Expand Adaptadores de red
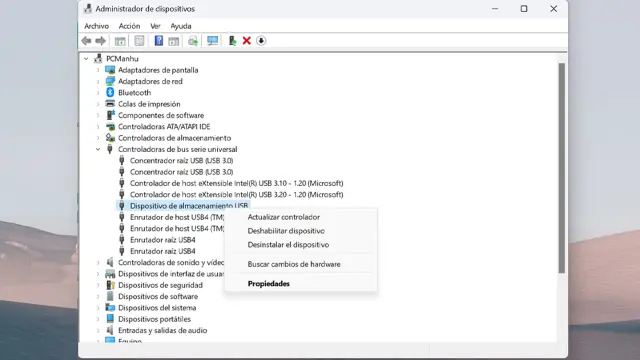640x360 pixels. click(98, 82)
